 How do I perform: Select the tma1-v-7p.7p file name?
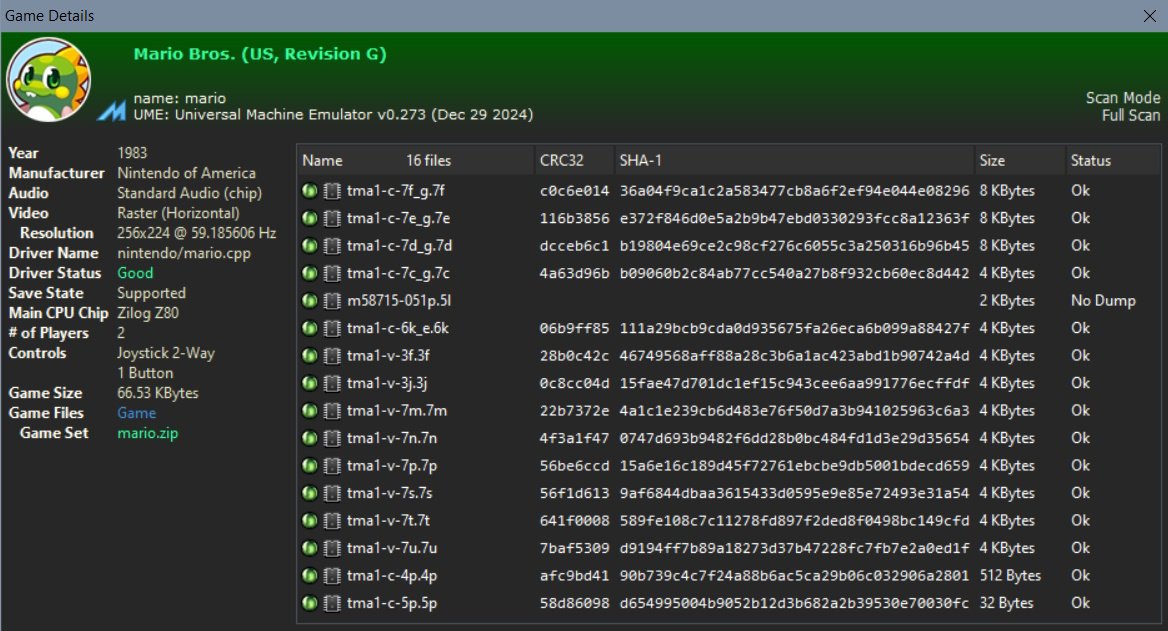pos(392,466)
